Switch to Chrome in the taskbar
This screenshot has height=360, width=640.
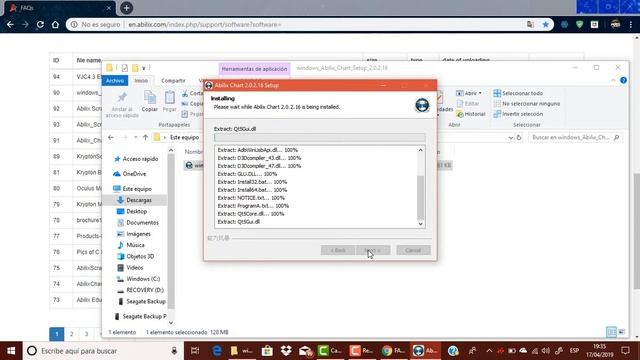pyautogui.click(x=393, y=351)
